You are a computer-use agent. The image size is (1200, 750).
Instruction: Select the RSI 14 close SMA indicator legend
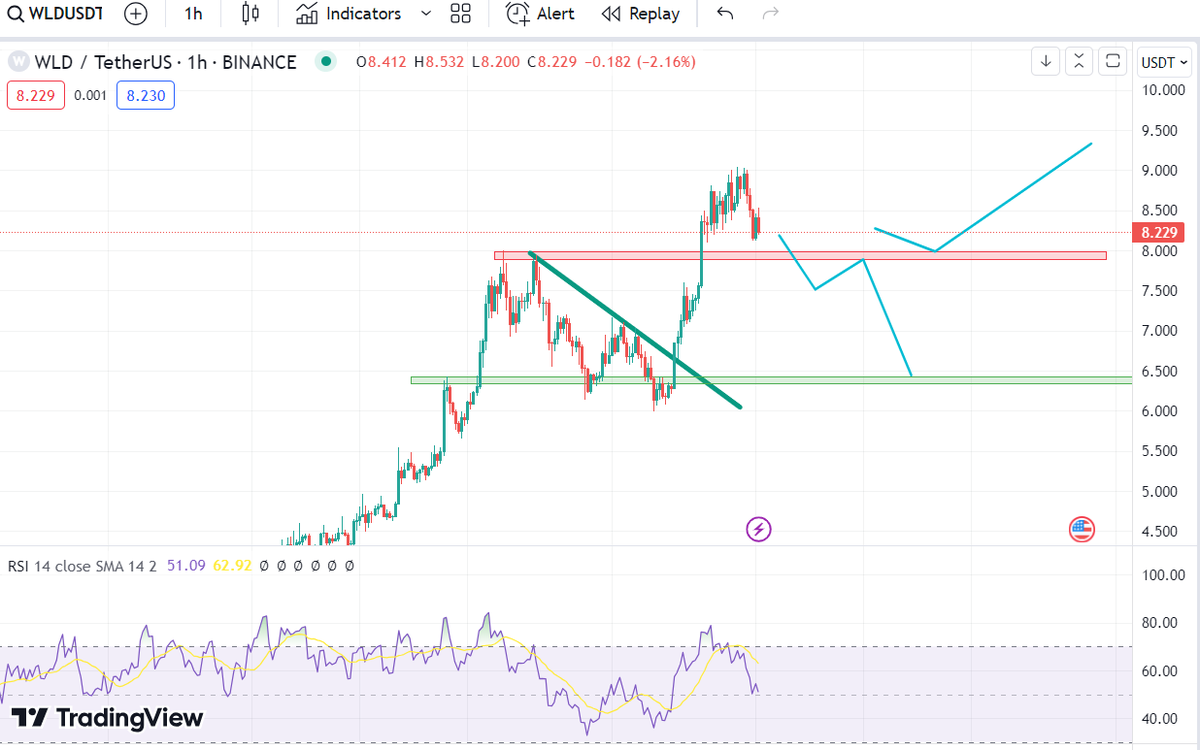pos(84,566)
